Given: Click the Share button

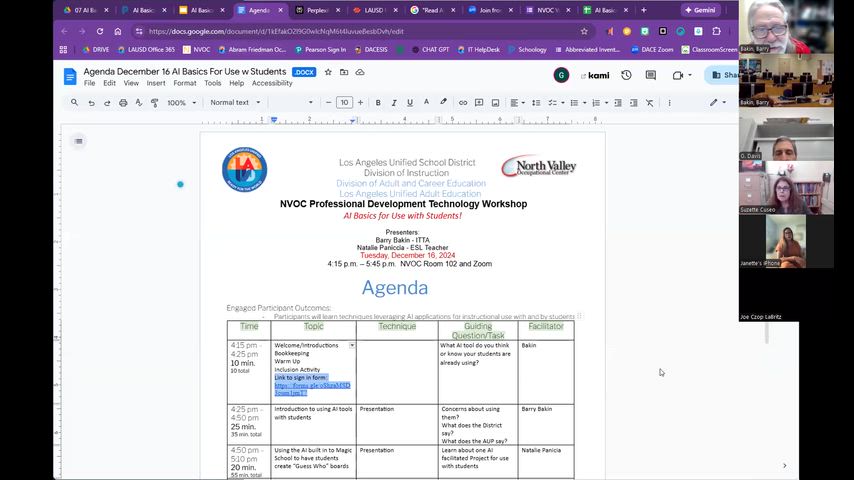Looking at the screenshot, I should click(x=722, y=75).
